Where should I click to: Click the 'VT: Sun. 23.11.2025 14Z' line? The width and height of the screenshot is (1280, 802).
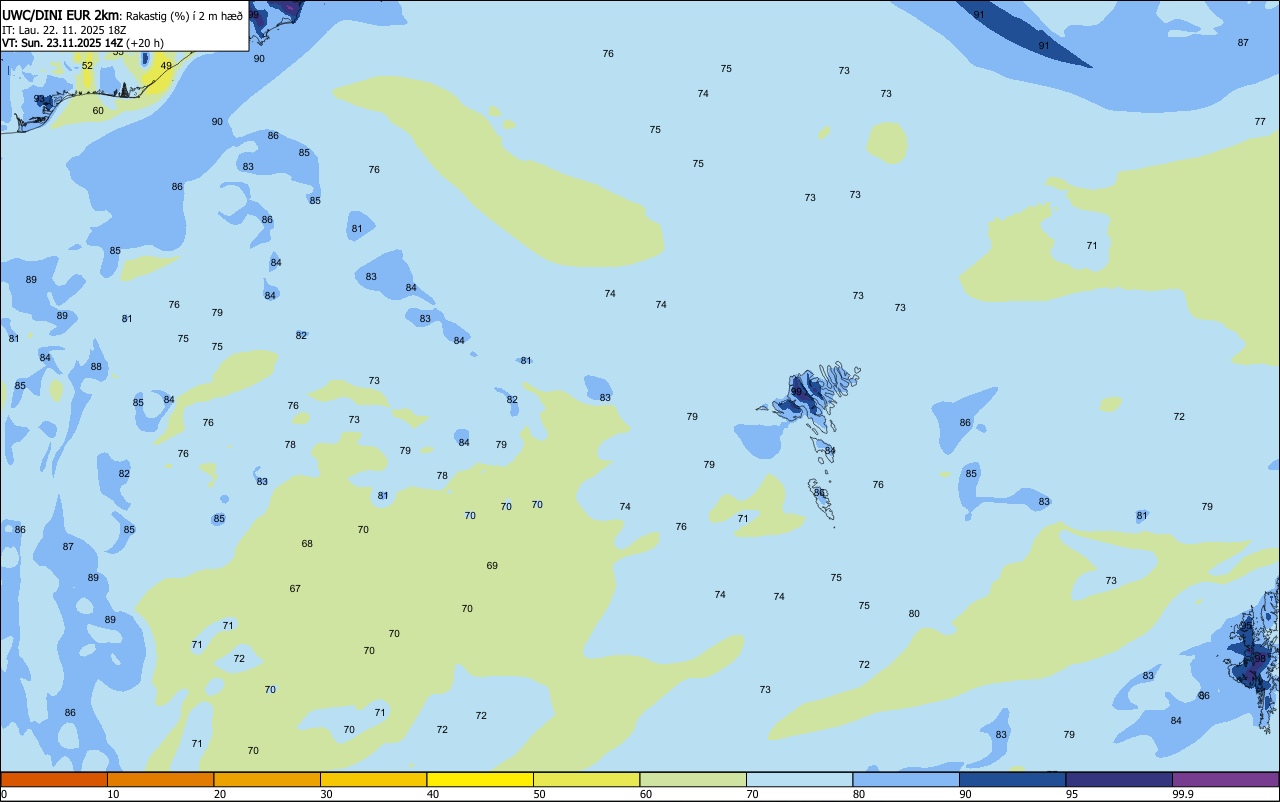point(63,43)
